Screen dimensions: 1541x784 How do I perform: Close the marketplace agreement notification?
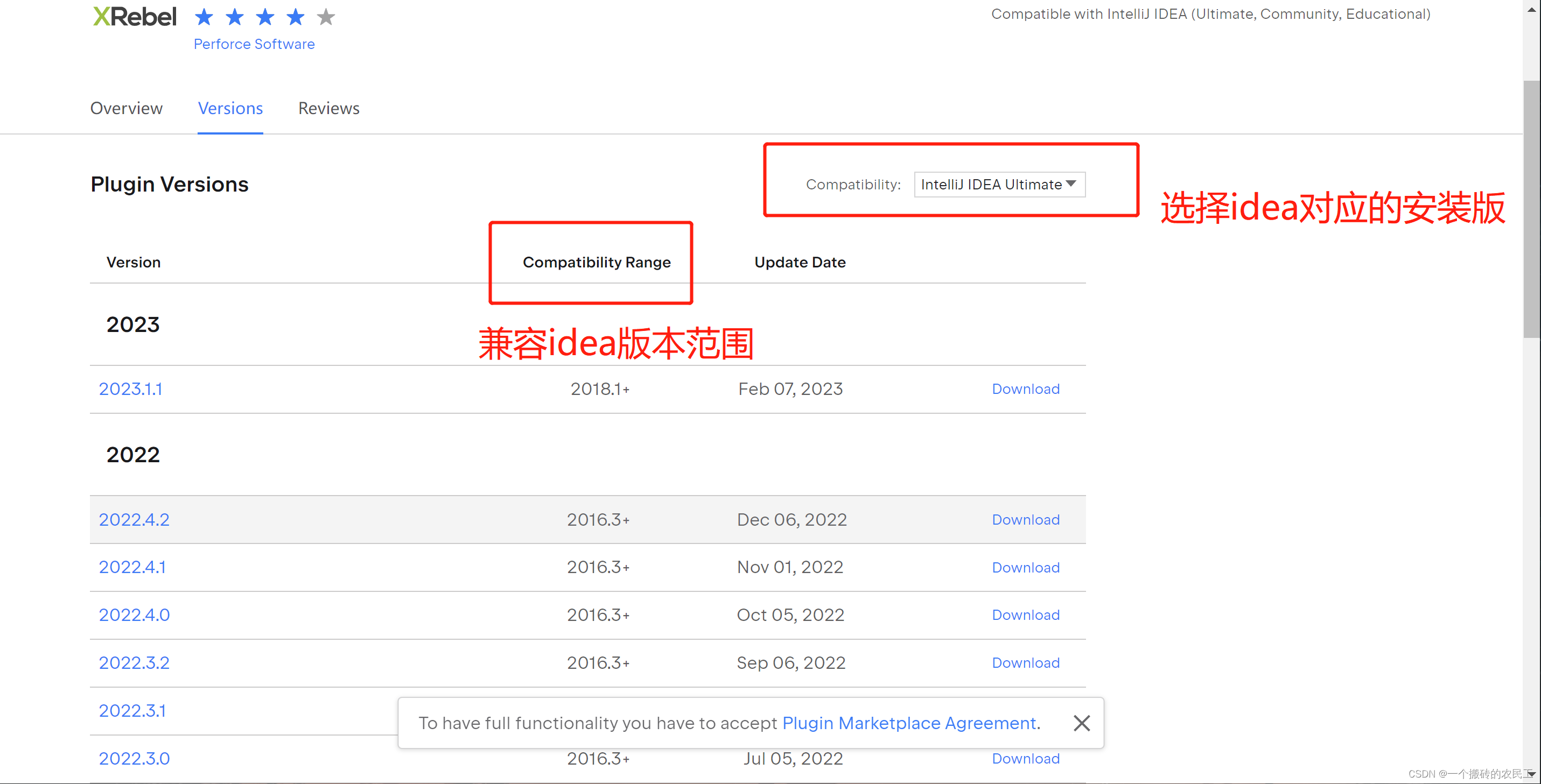coord(1082,723)
